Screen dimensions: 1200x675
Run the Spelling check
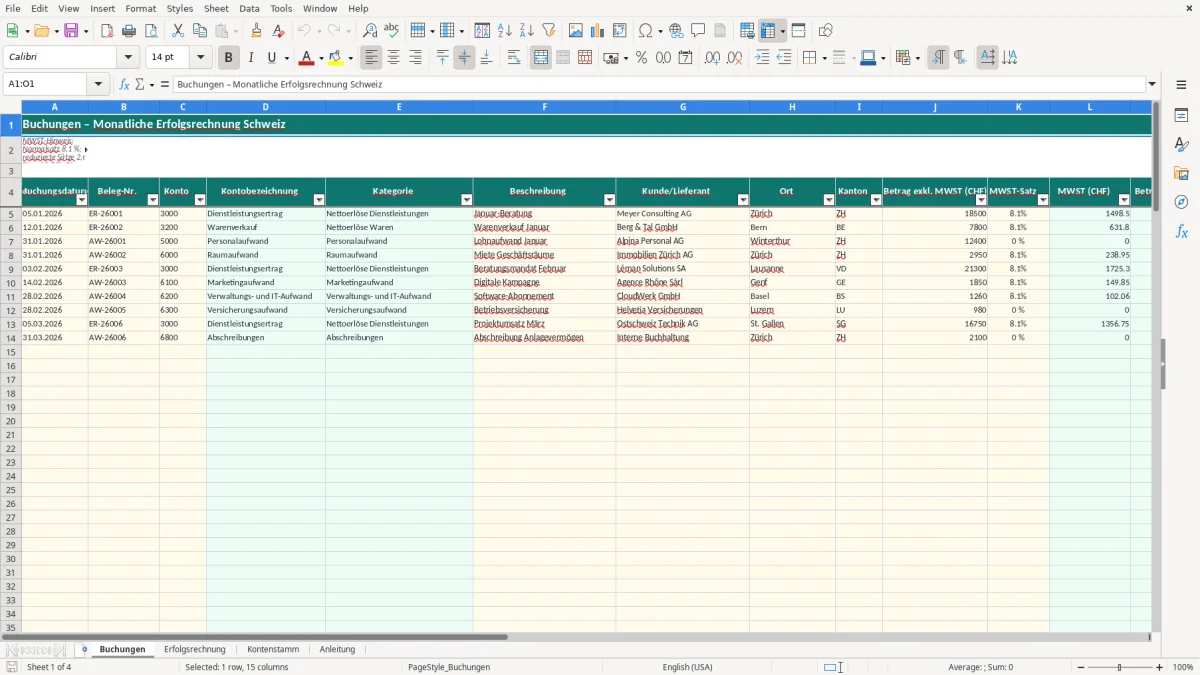pyautogui.click(x=391, y=31)
